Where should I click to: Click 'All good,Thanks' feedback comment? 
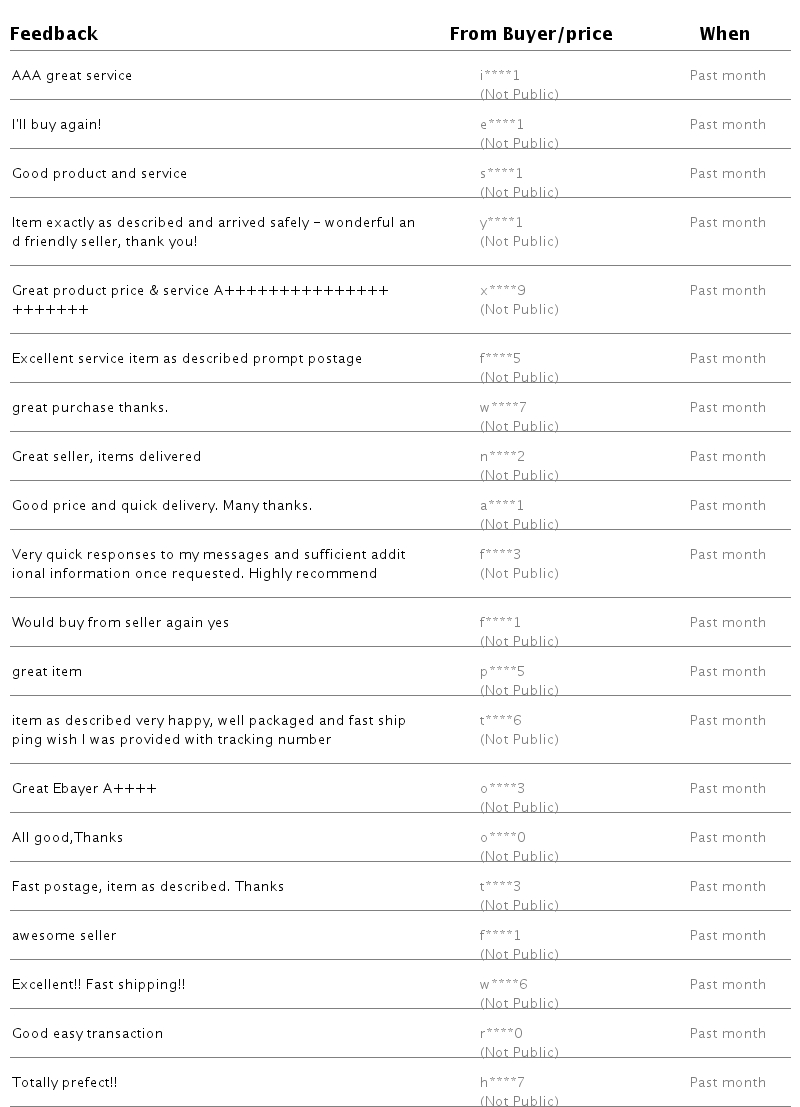point(67,838)
